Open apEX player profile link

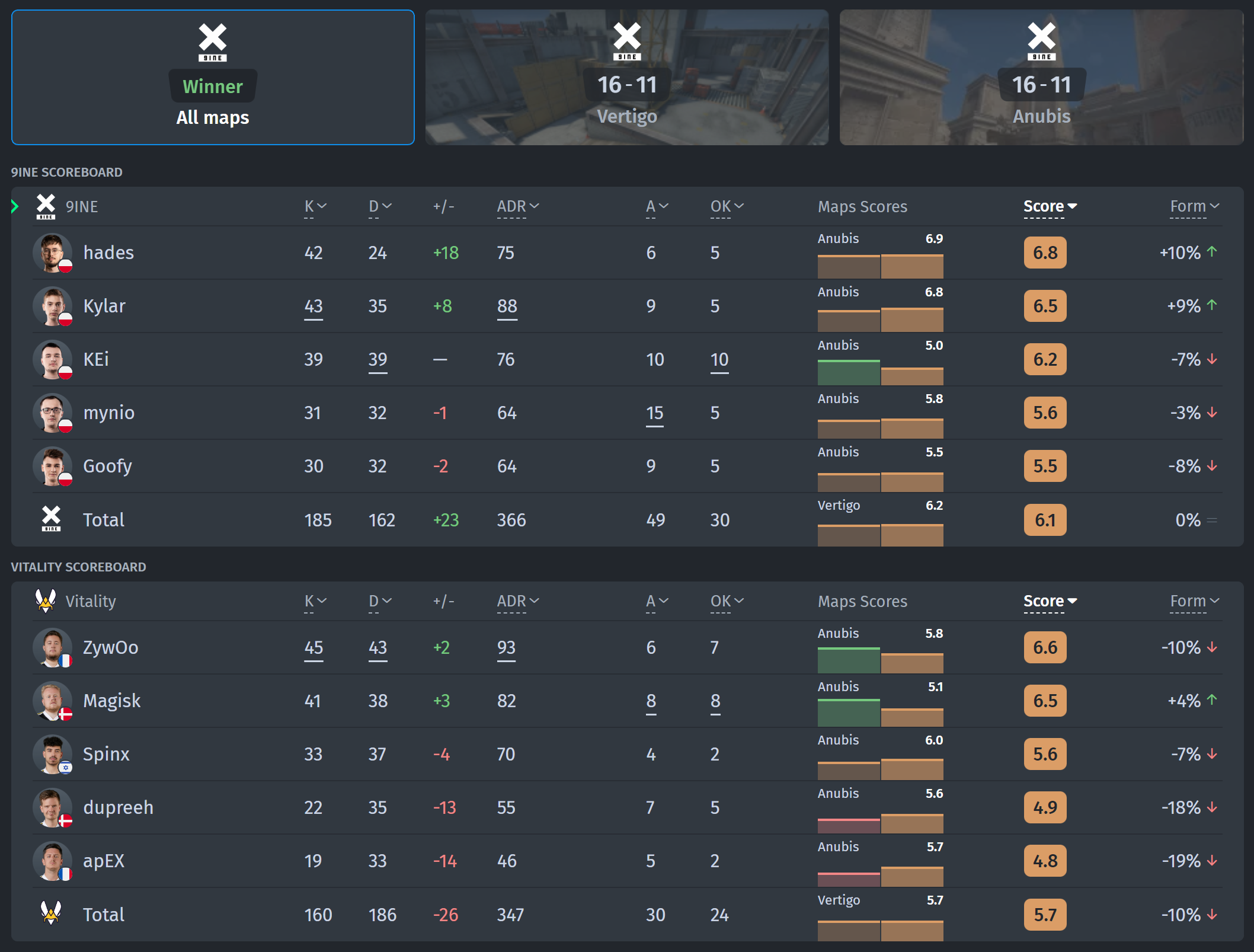click(104, 861)
